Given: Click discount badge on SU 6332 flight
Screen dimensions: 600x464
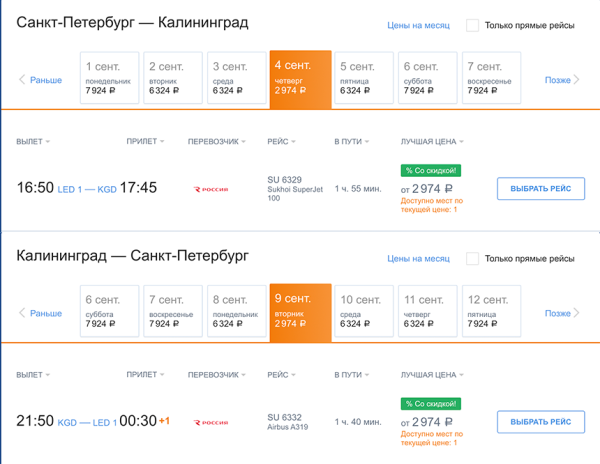Looking at the screenshot, I should 431,403.
